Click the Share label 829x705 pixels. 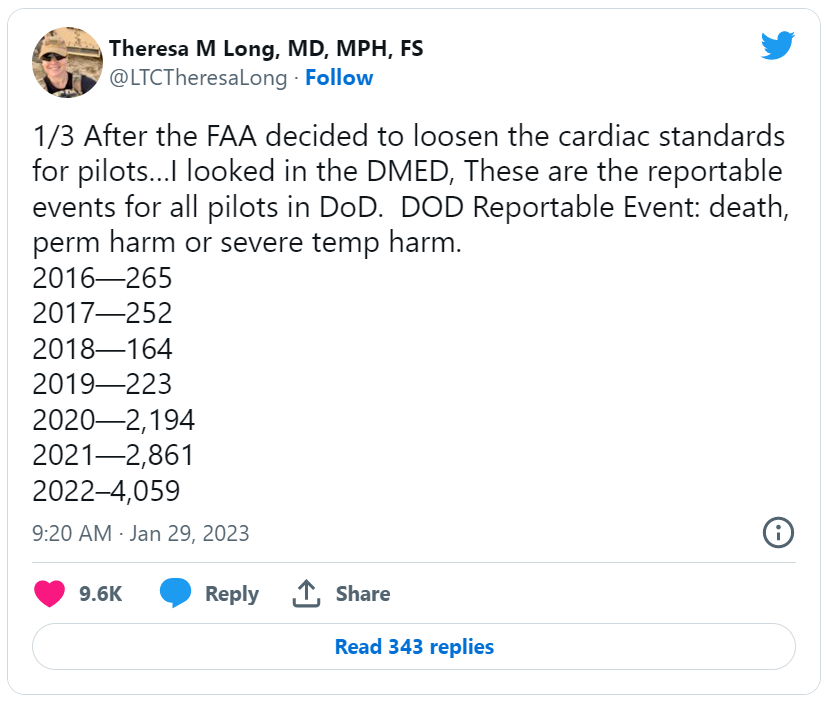363,593
